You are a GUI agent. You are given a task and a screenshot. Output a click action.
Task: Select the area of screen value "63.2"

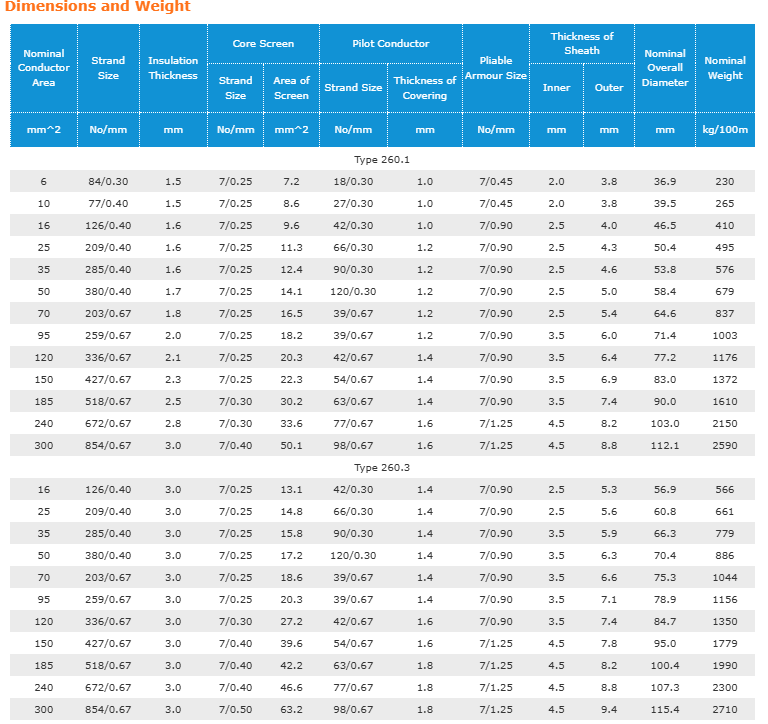click(x=291, y=710)
